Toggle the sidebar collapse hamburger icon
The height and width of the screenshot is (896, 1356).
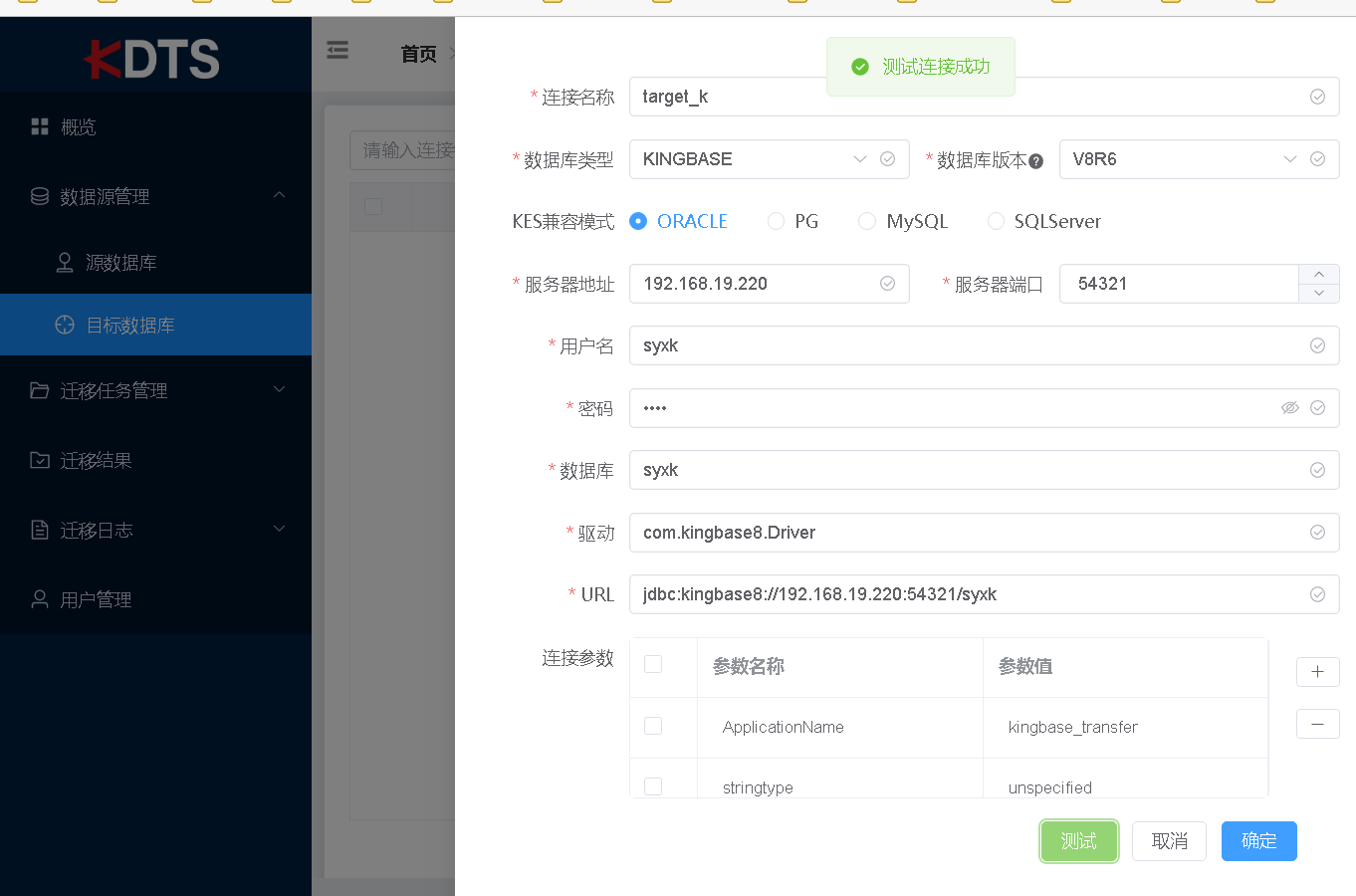(x=338, y=50)
